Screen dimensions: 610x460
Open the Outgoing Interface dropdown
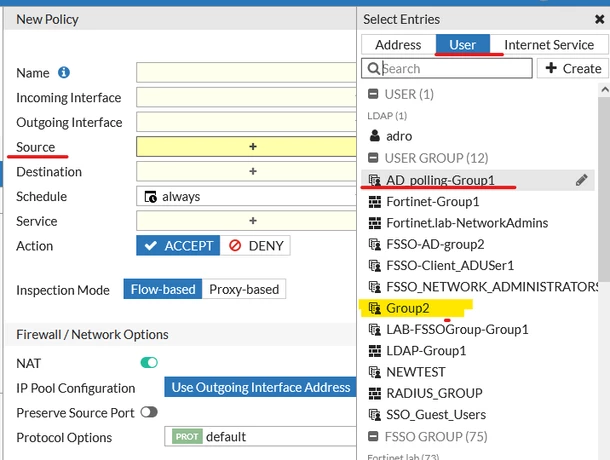click(x=246, y=122)
